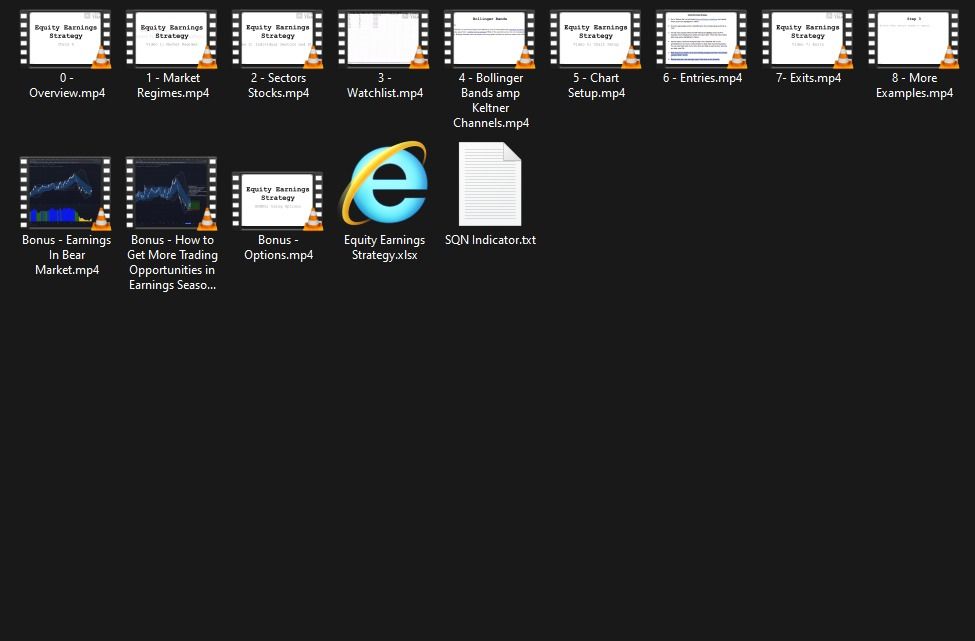This screenshot has width=975, height=641.
Task: Select the 6 - Entries.mp4 video thumbnail
Action: pos(702,40)
